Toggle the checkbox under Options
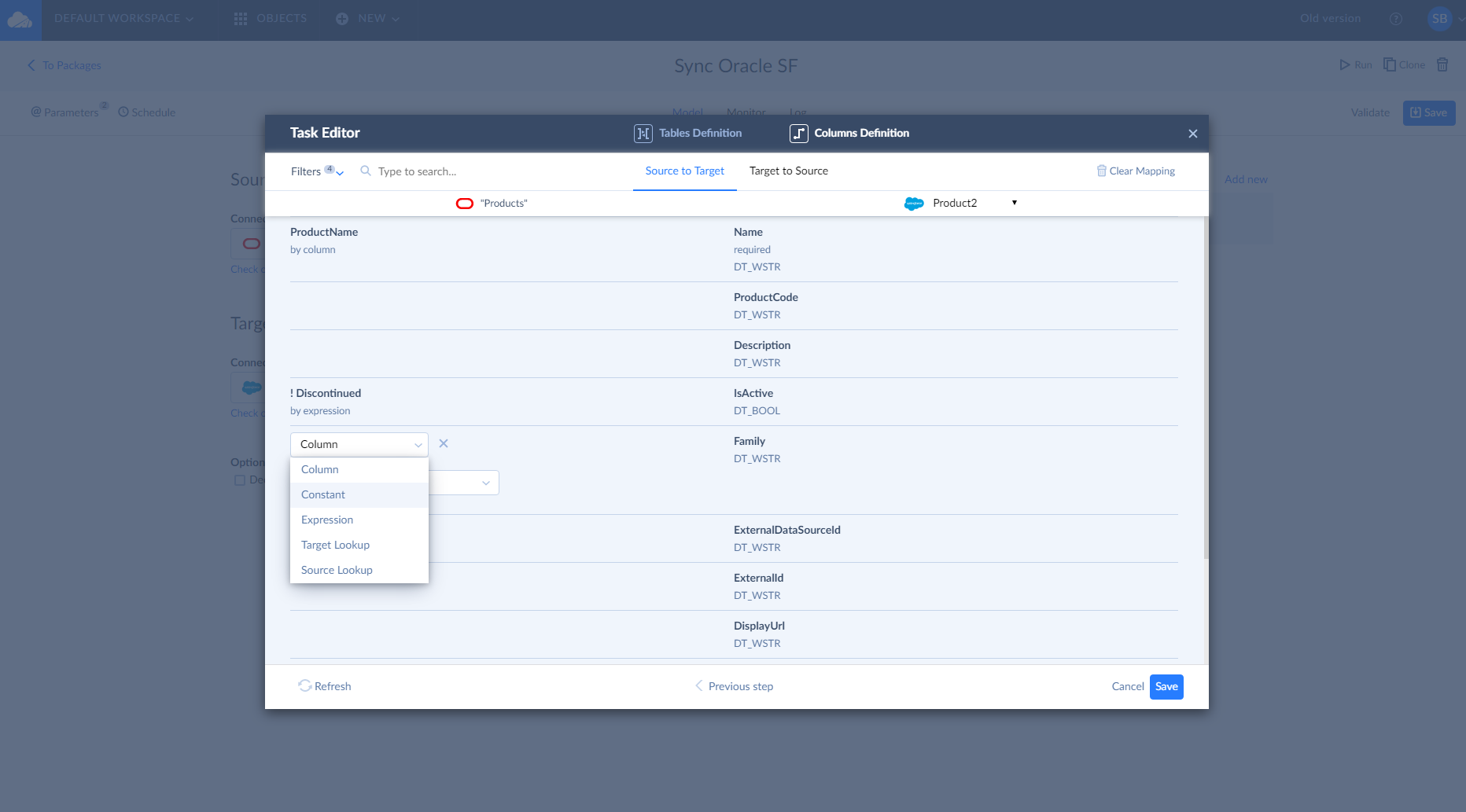Screen dimensions: 1466x812 point(240,480)
